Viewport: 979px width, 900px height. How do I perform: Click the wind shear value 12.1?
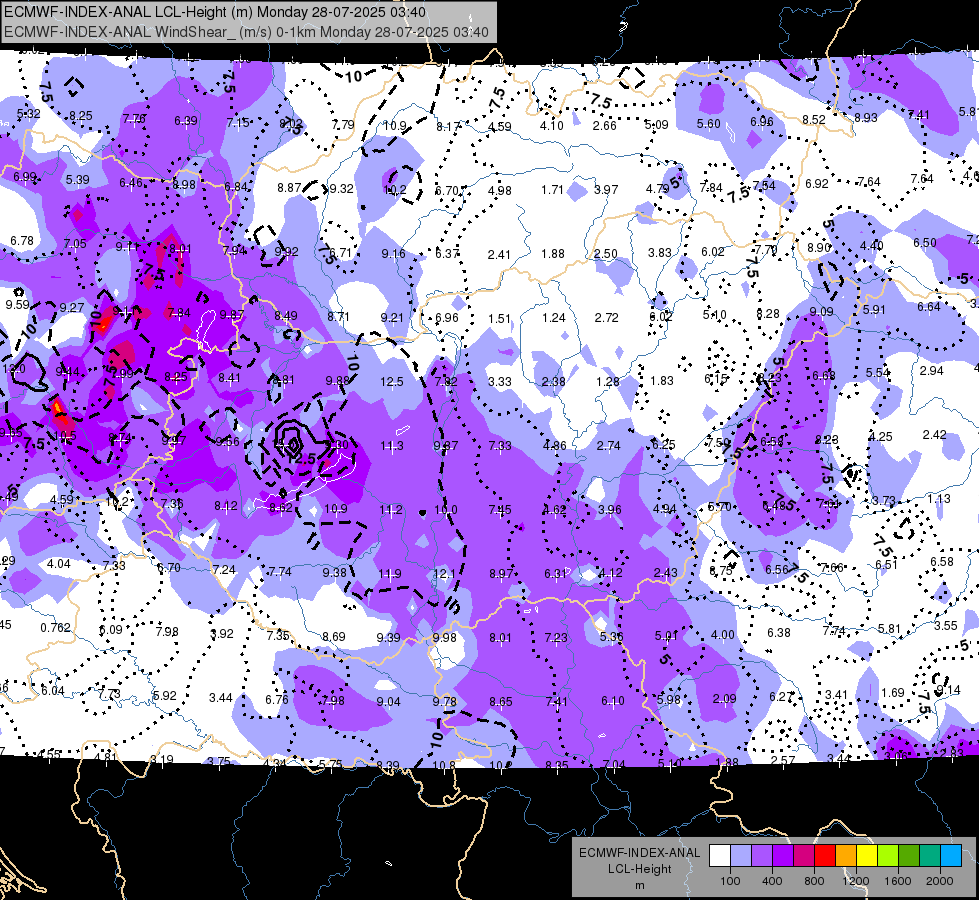tap(444, 573)
